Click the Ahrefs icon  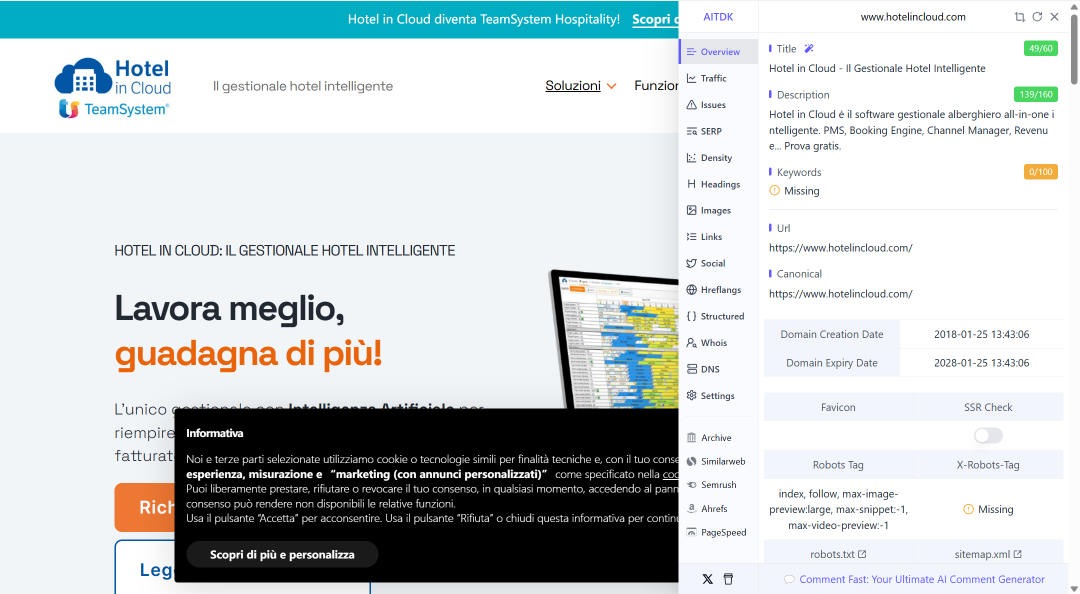[x=692, y=509]
